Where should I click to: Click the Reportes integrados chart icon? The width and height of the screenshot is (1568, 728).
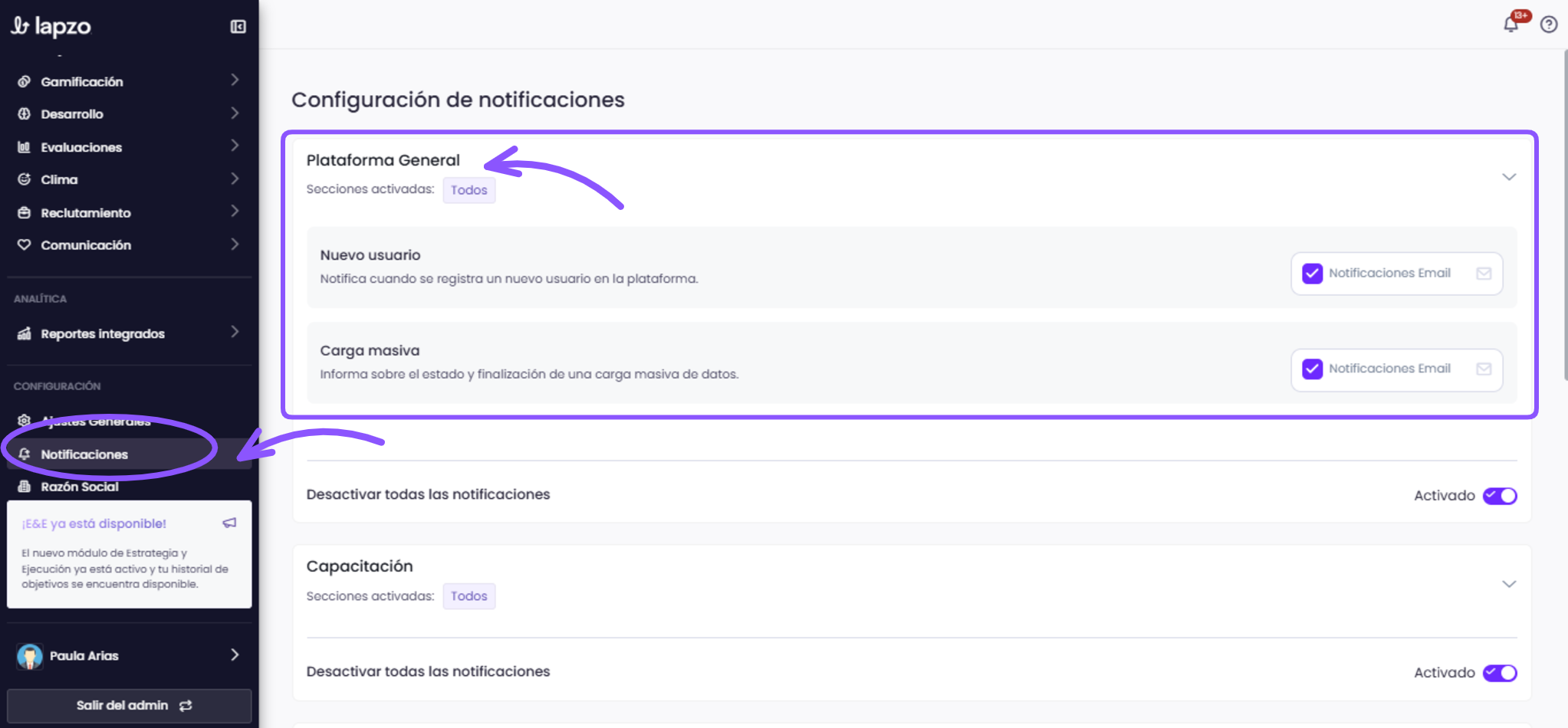pyautogui.click(x=25, y=333)
